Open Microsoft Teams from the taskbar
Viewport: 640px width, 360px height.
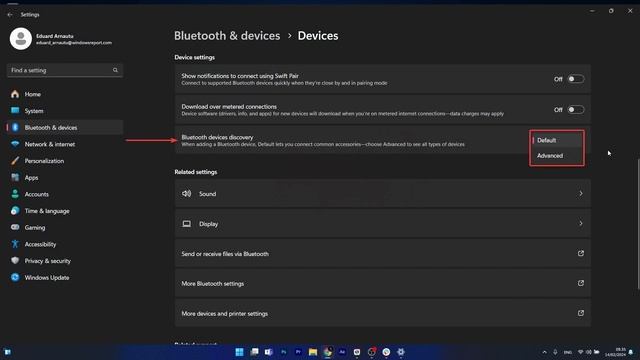[269, 352]
